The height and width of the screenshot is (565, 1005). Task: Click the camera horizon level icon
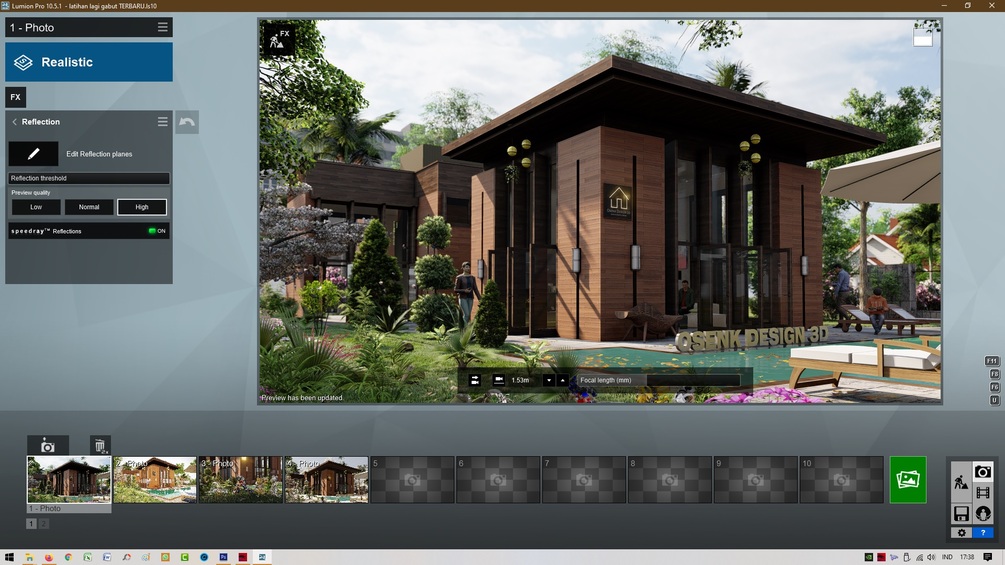click(x=475, y=380)
